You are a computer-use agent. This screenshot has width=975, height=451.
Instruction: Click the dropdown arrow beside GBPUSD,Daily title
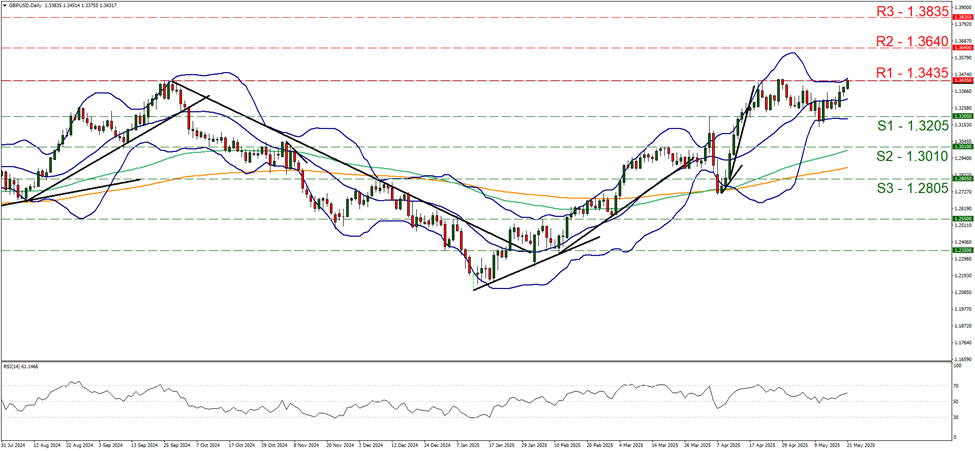coord(4,5)
